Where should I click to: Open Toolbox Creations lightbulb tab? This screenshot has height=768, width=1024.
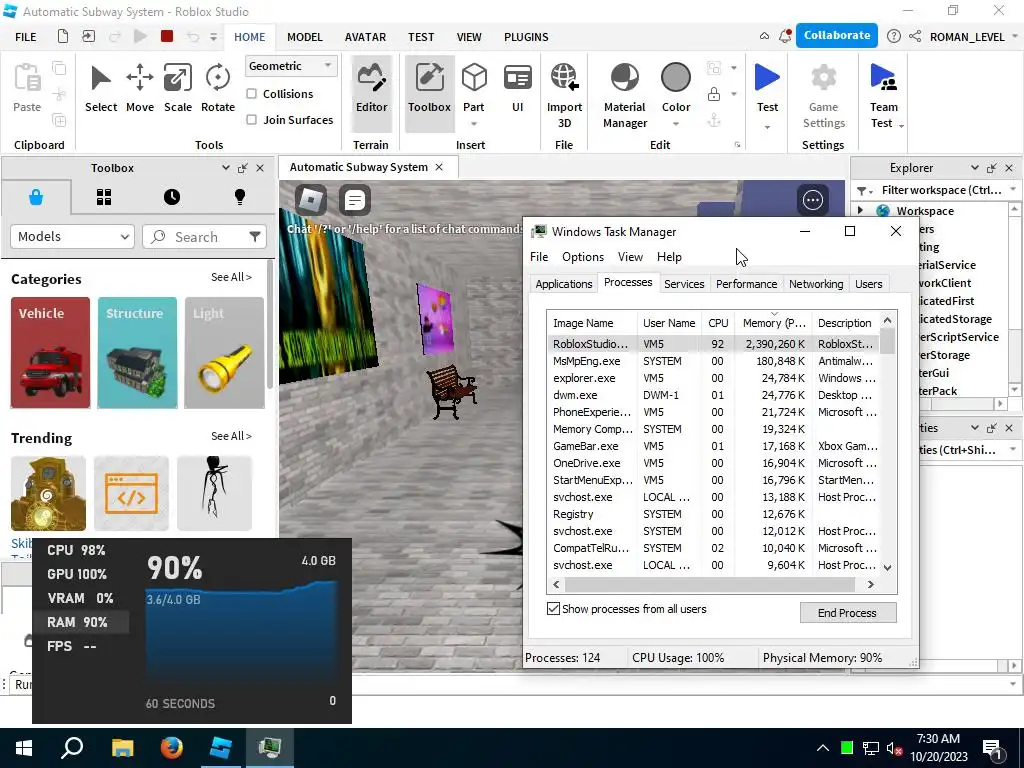(240, 197)
